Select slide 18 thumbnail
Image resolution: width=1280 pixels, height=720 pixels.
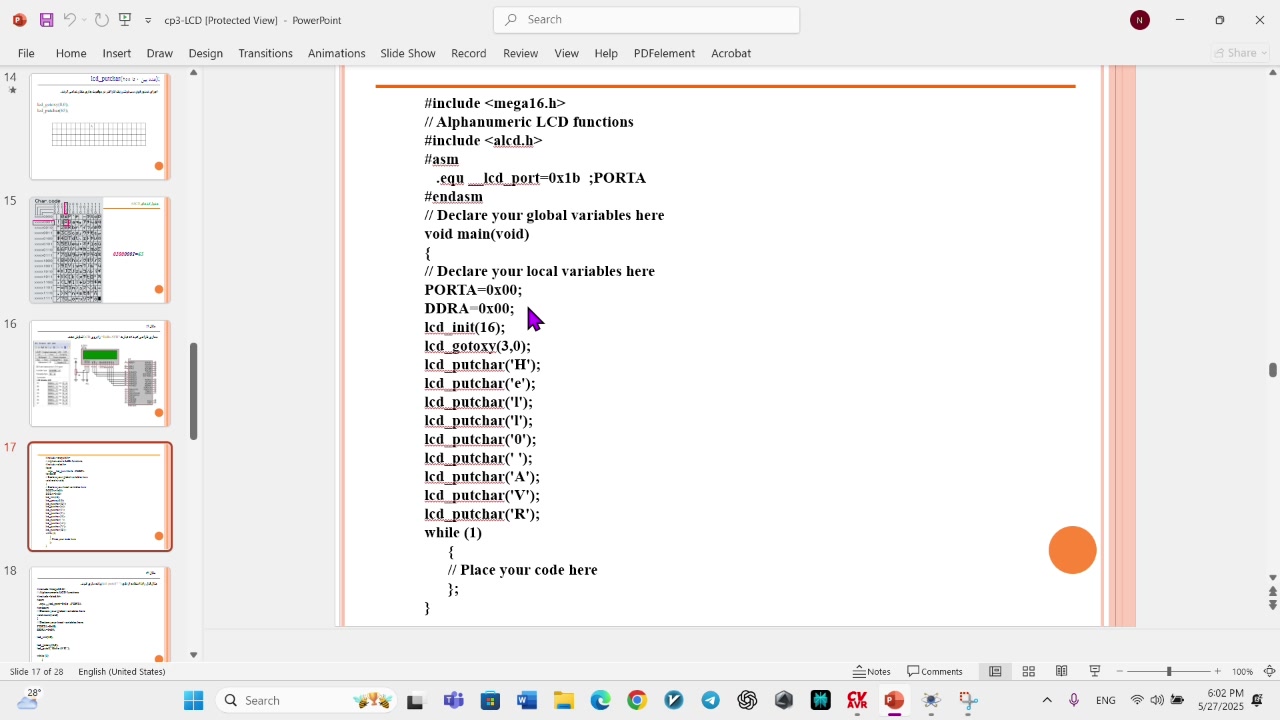click(x=100, y=613)
